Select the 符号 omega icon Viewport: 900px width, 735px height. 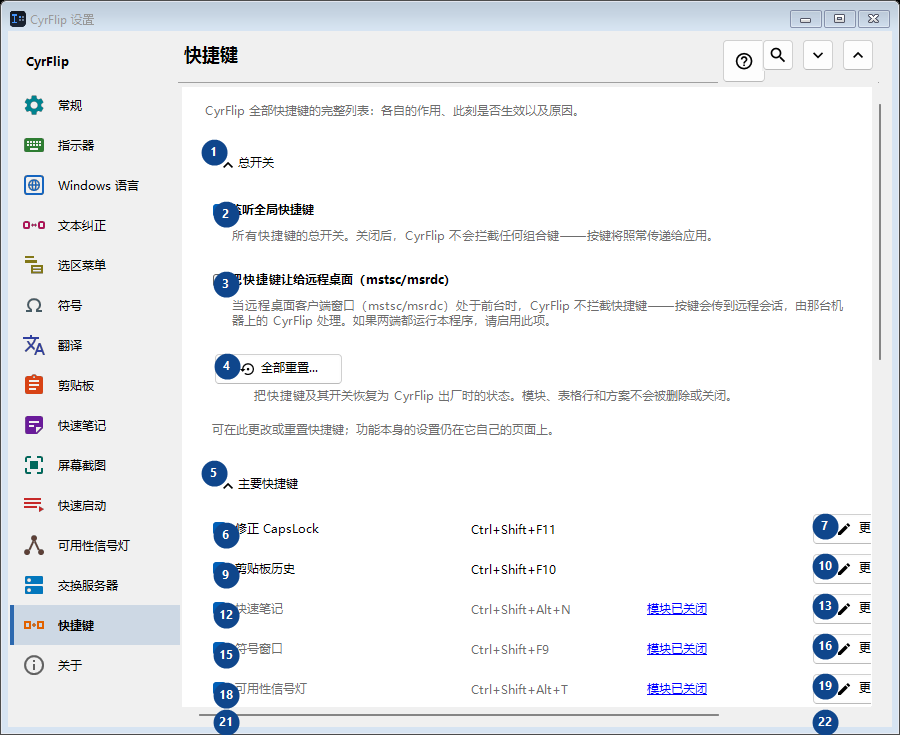[34, 305]
